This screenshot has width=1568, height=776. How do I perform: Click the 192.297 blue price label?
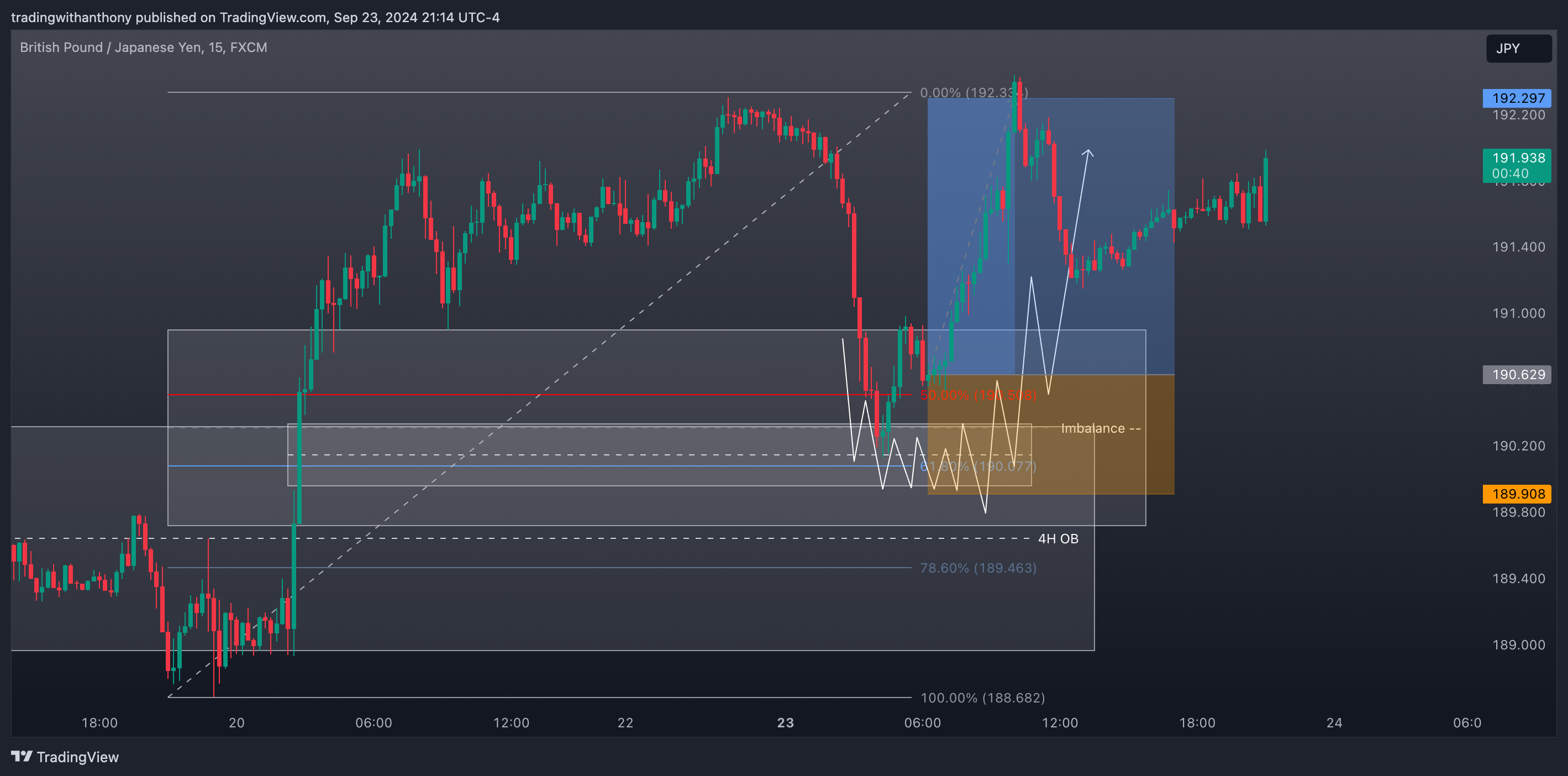point(1517,98)
